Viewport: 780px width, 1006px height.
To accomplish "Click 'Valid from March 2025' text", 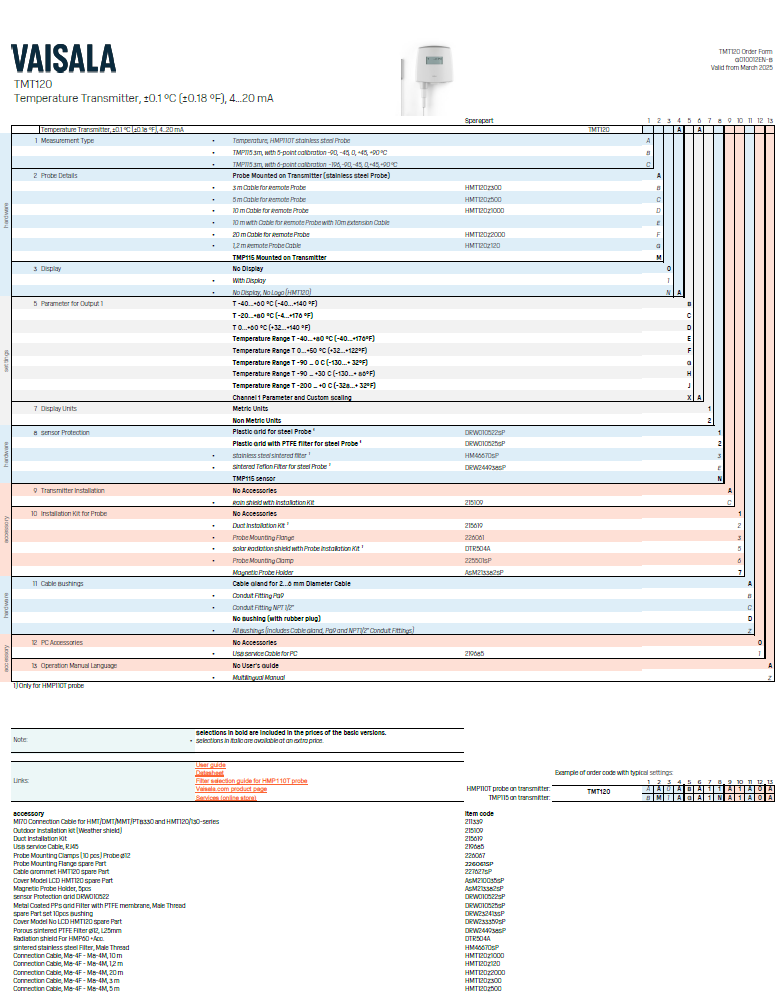I will click(x=742, y=67).
